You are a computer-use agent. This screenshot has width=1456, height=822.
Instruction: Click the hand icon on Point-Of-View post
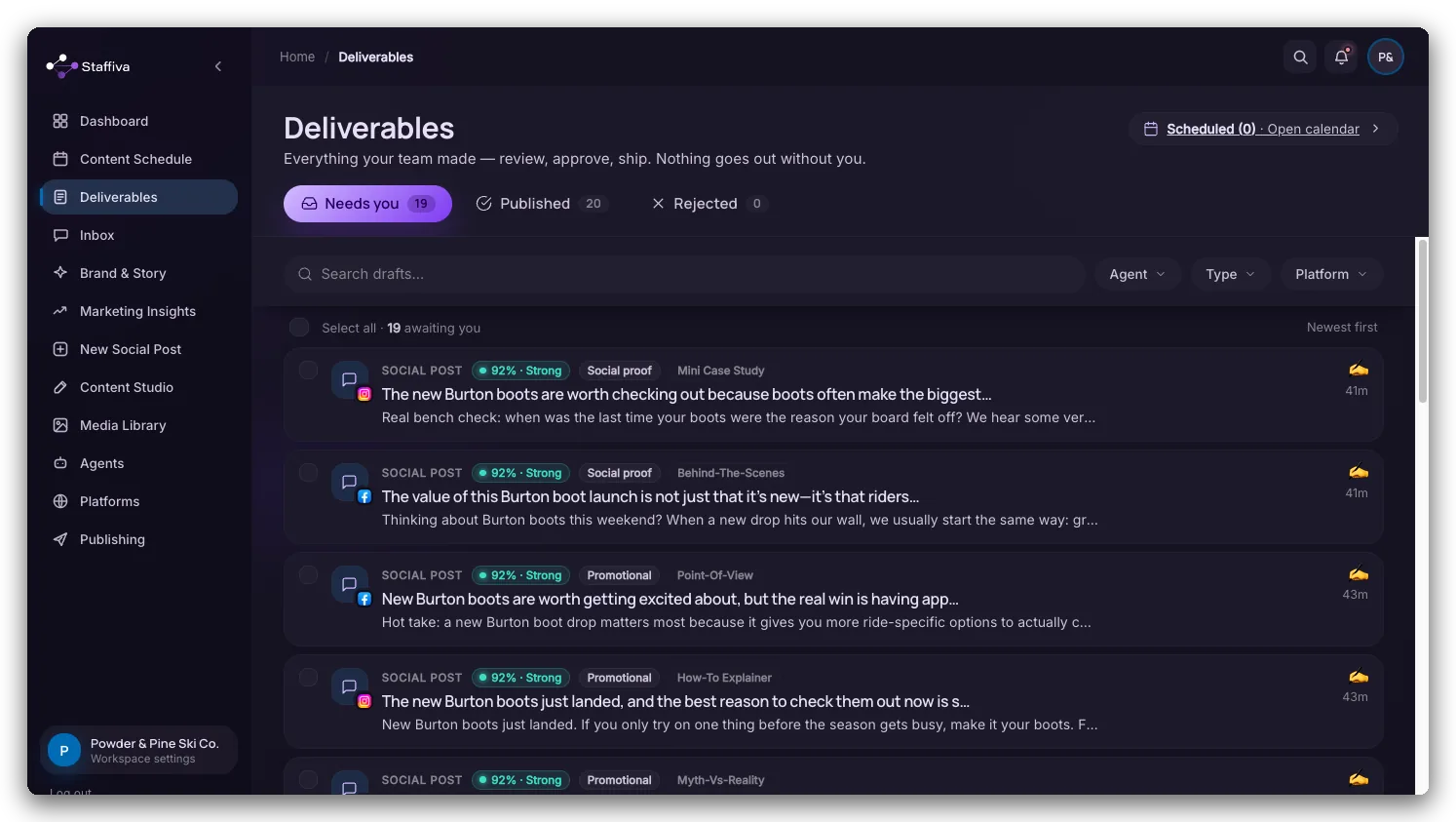[x=1359, y=574]
